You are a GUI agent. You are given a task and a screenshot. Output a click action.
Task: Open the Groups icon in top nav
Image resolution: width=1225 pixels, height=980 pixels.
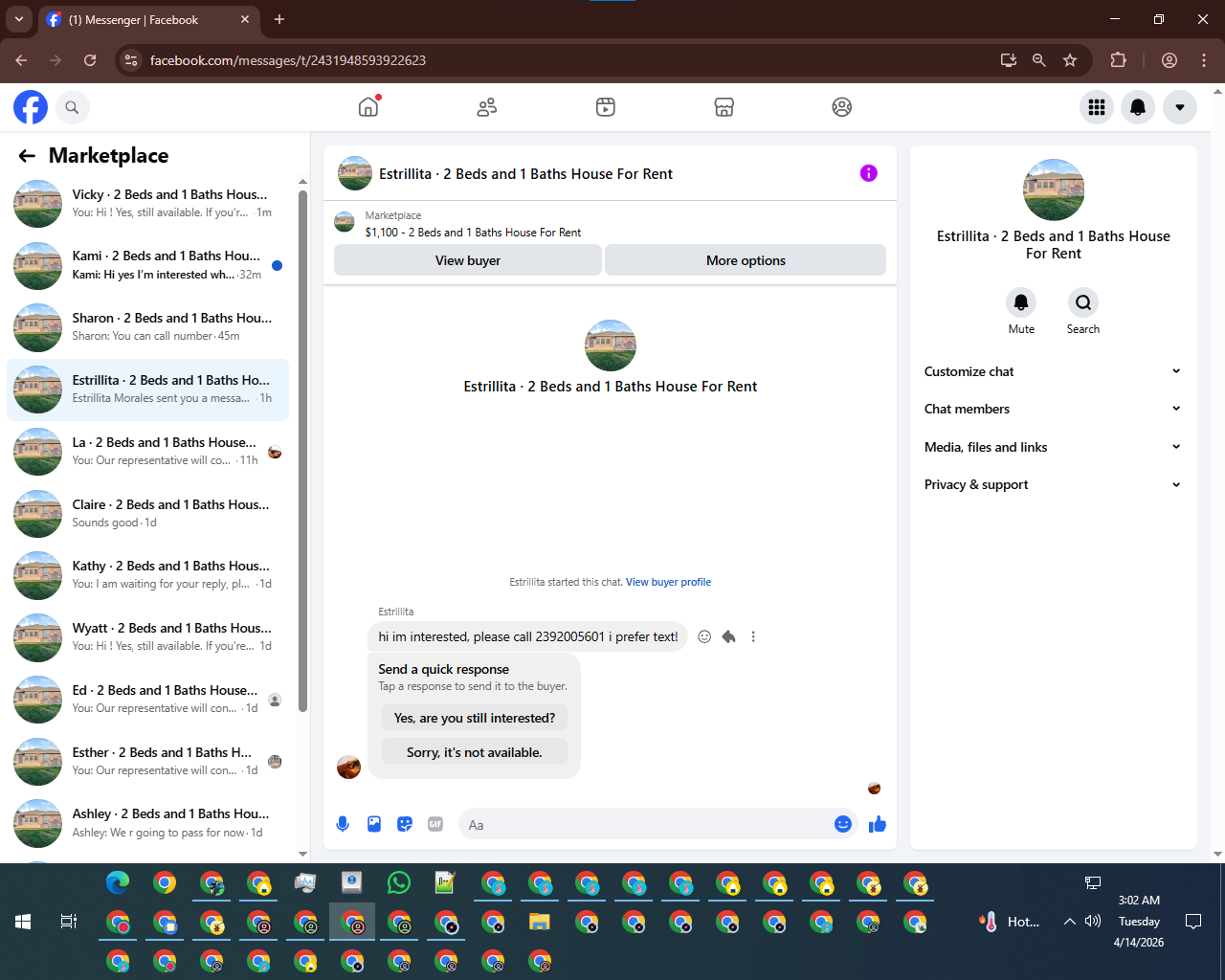point(842,107)
